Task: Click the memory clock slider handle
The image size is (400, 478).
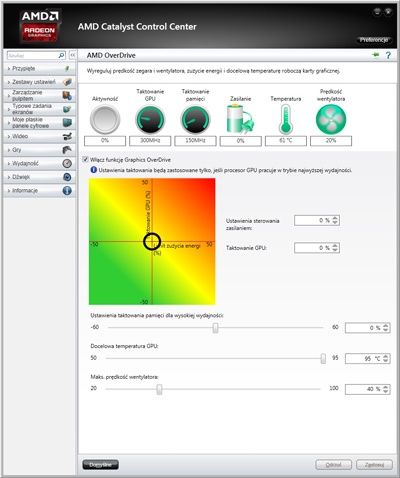Action: click(x=215, y=328)
